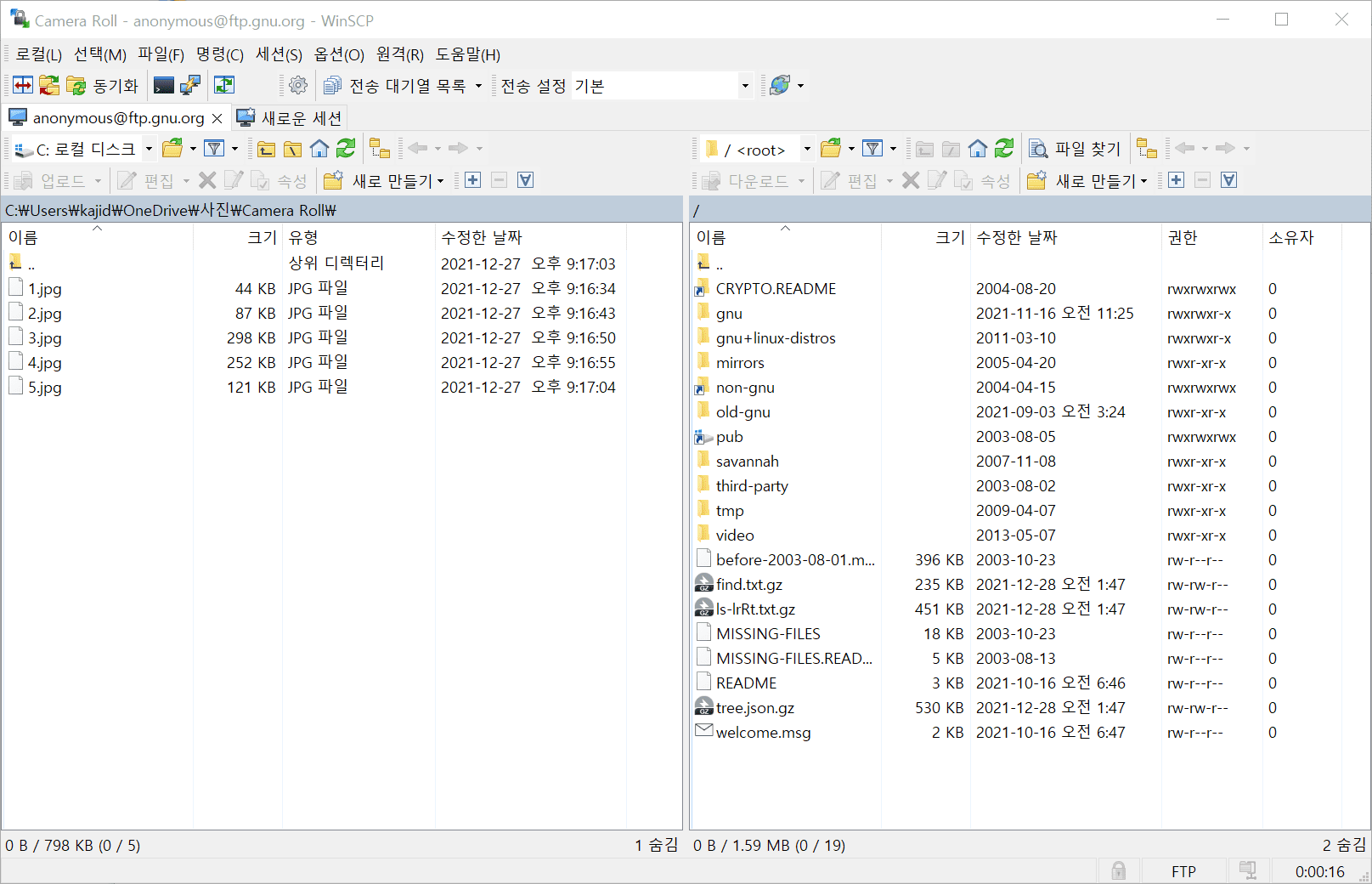The image size is (1372, 884).
Task: Go to local parent directory icon
Action: coord(266,149)
